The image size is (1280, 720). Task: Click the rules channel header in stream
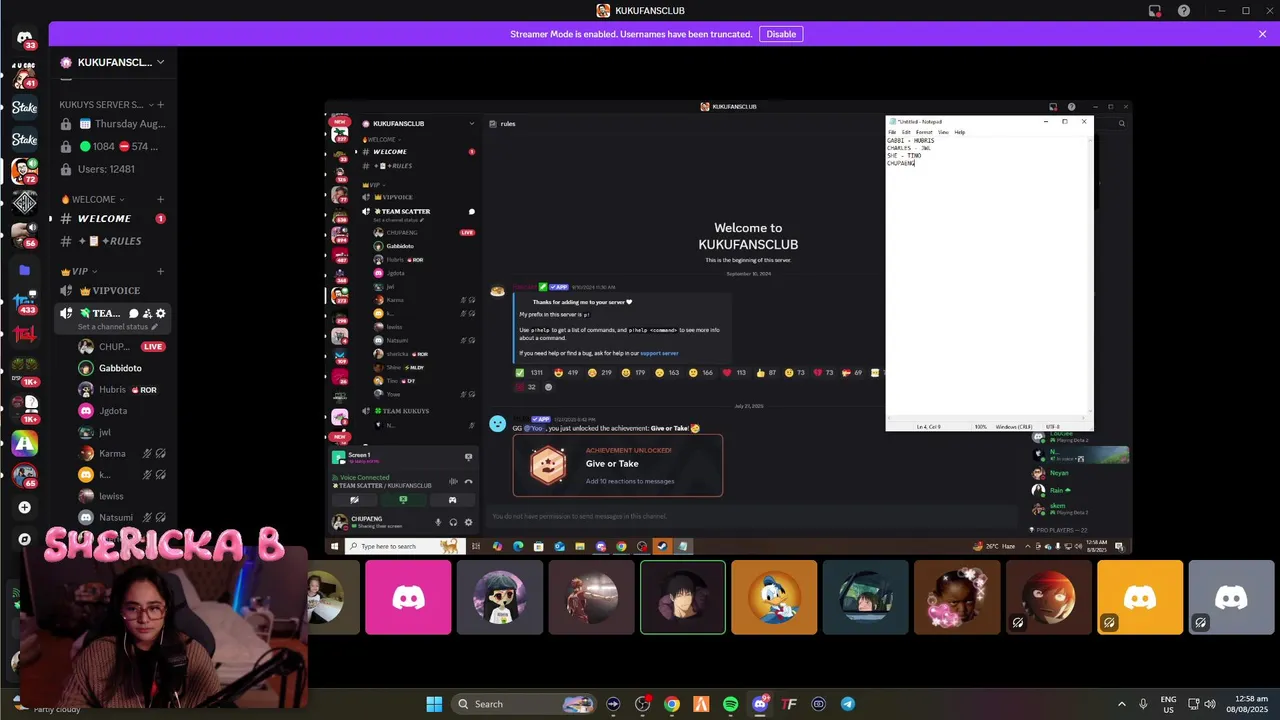502,124
